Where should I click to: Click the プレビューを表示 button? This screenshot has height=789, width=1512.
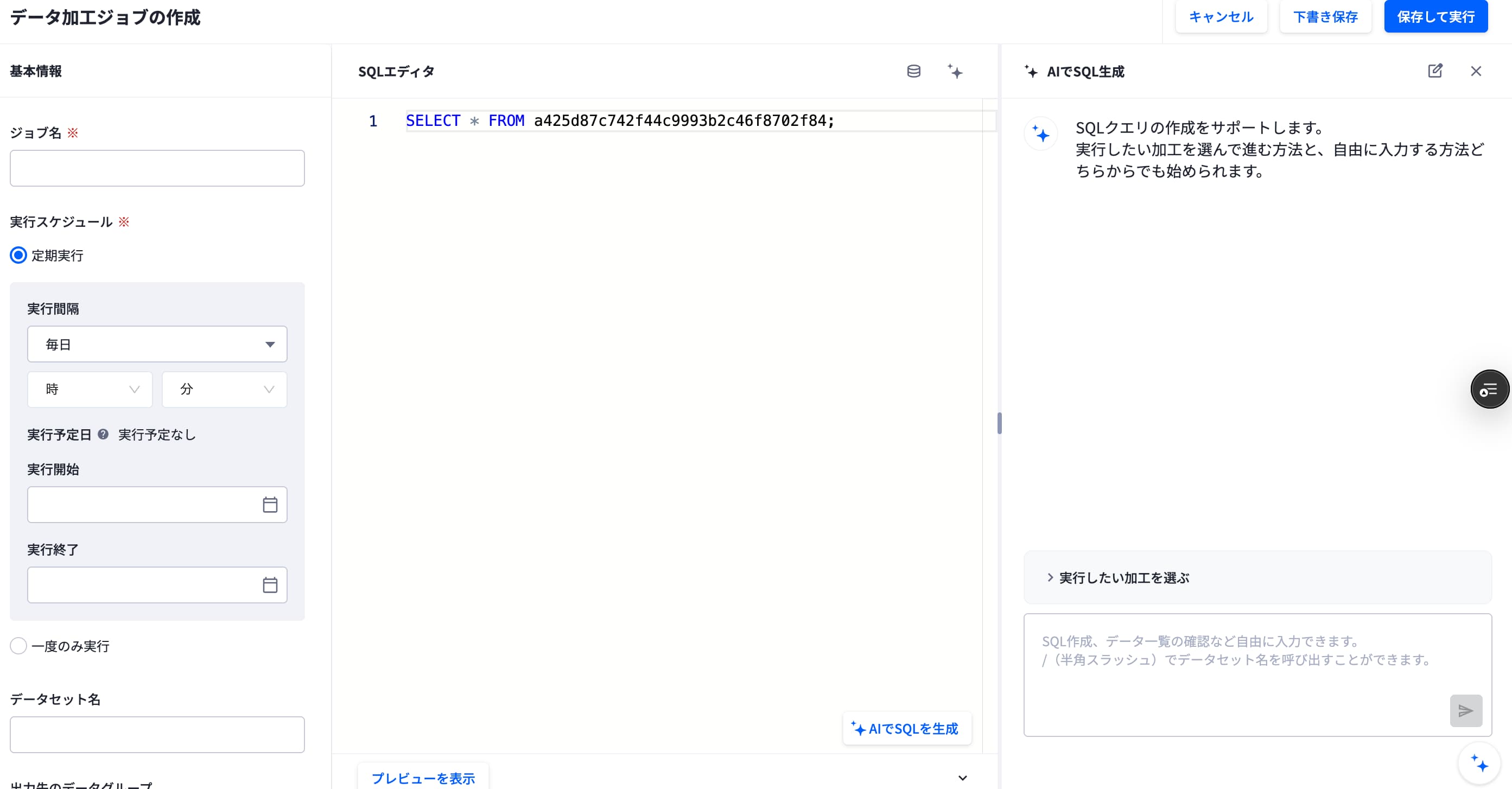point(423,777)
